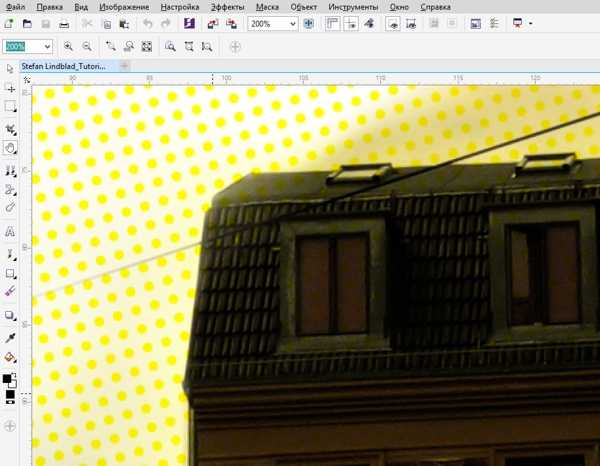Click the background color swatch

(x=13, y=383)
